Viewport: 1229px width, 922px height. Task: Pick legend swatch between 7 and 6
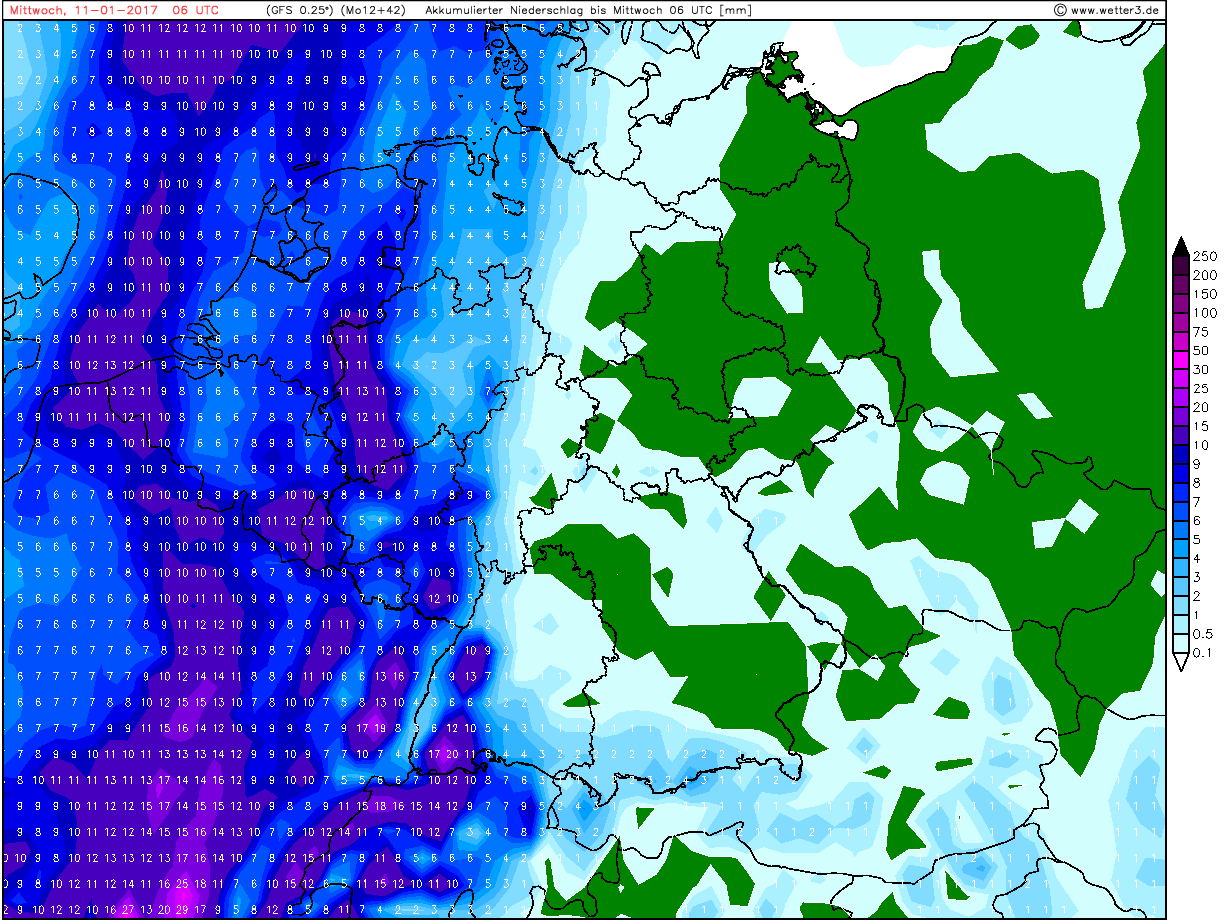[1180, 512]
